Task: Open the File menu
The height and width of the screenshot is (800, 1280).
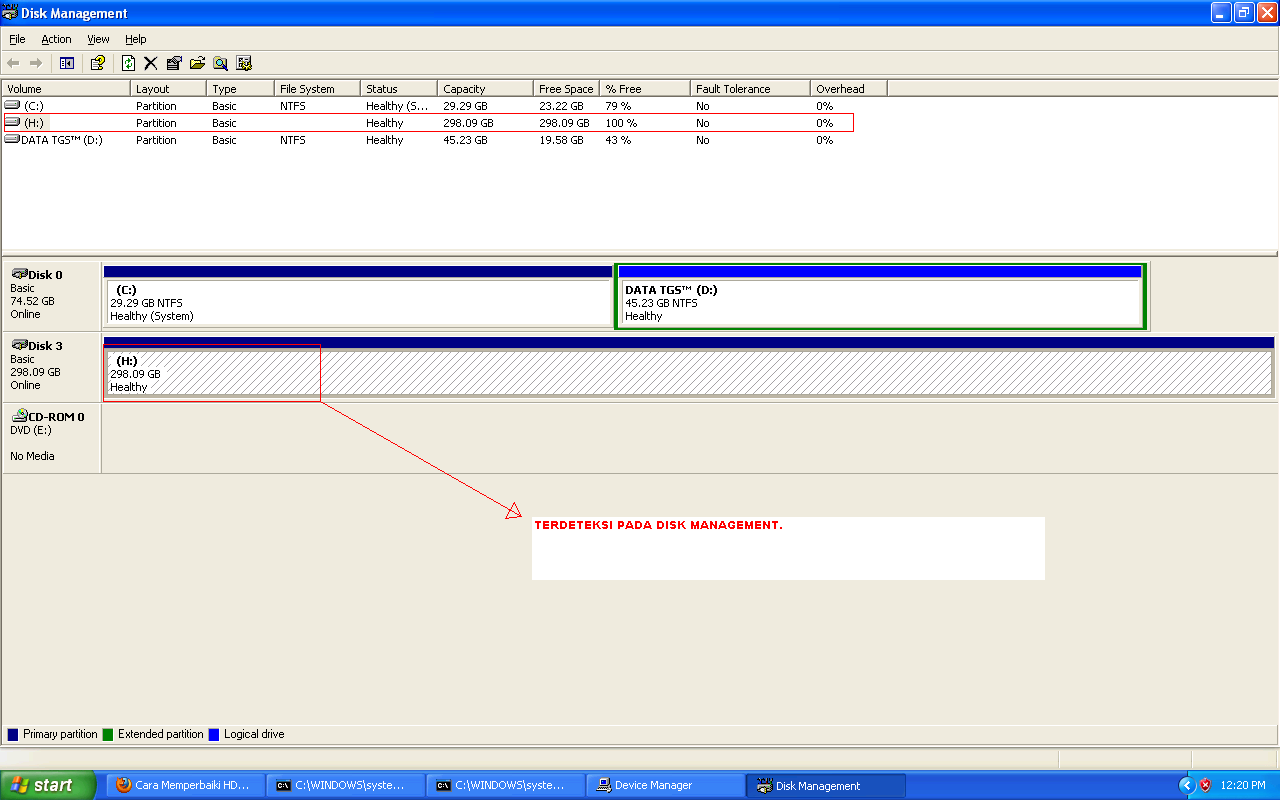Action: point(16,39)
